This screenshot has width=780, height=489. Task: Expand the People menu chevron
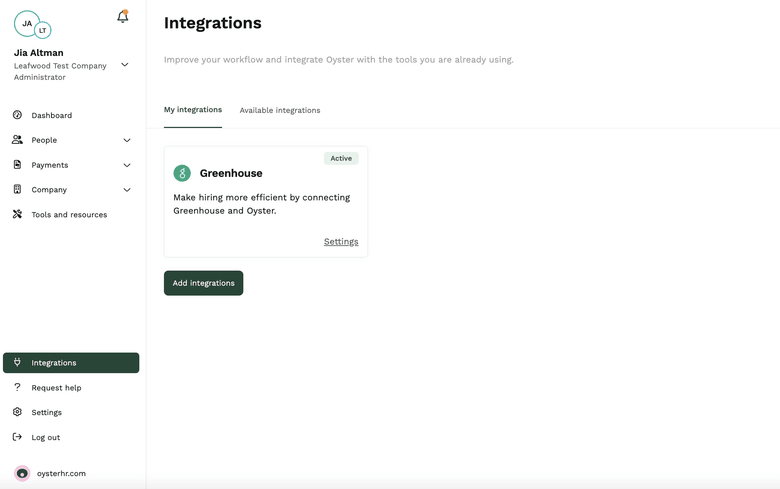(127, 140)
